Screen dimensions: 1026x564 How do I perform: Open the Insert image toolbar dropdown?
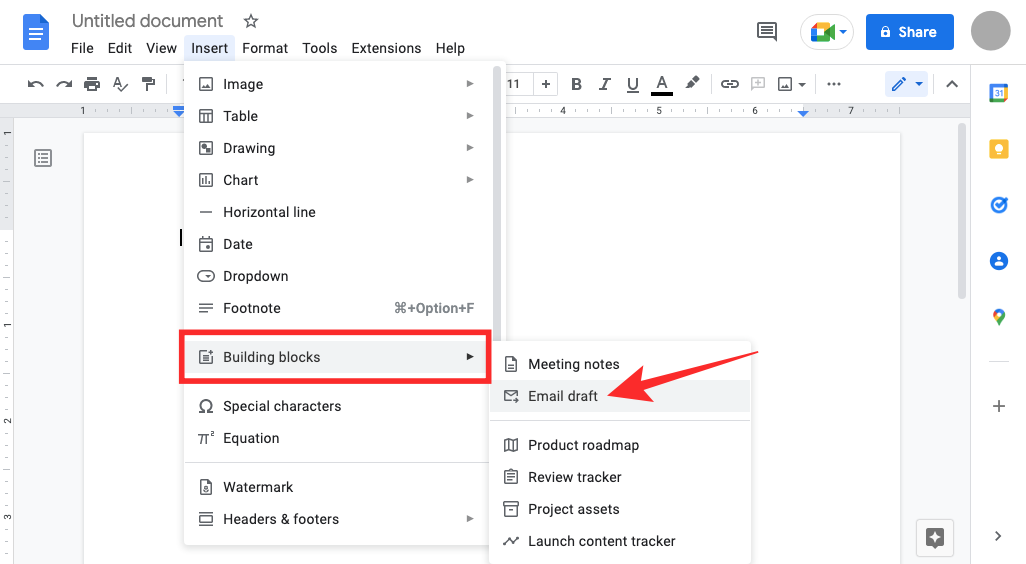point(791,84)
